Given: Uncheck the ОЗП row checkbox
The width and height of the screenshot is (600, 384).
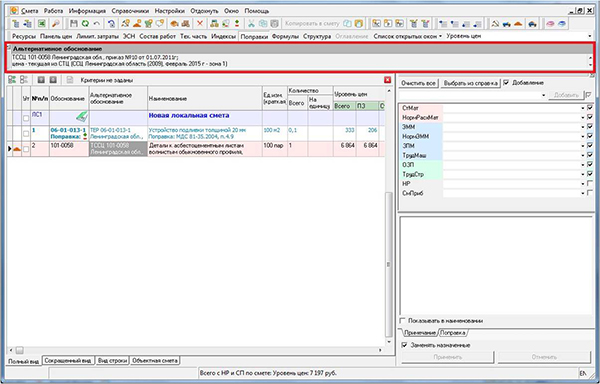Looking at the screenshot, I should 590,165.
